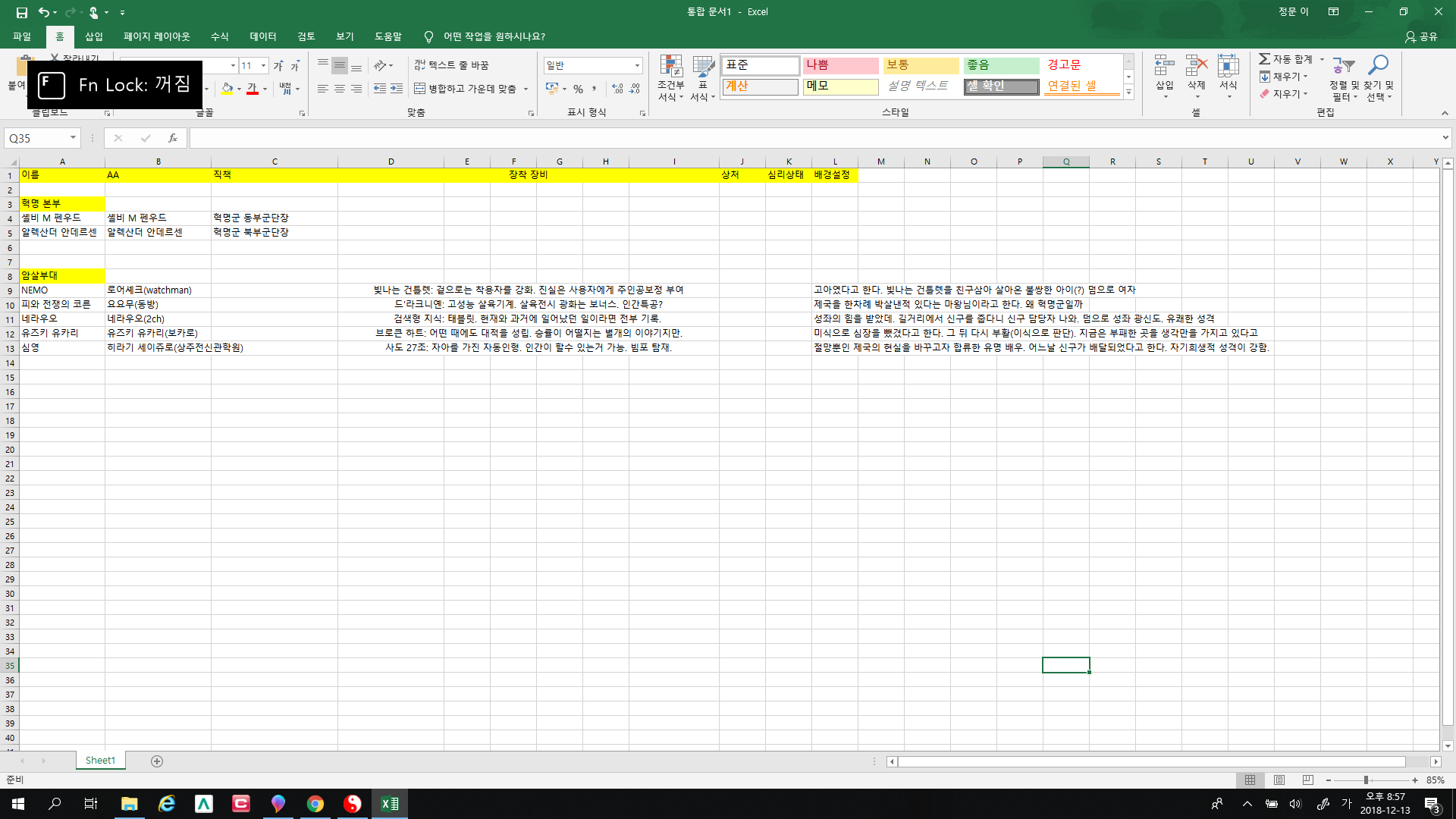Open the font size dropdown showing 11

pyautogui.click(x=263, y=65)
